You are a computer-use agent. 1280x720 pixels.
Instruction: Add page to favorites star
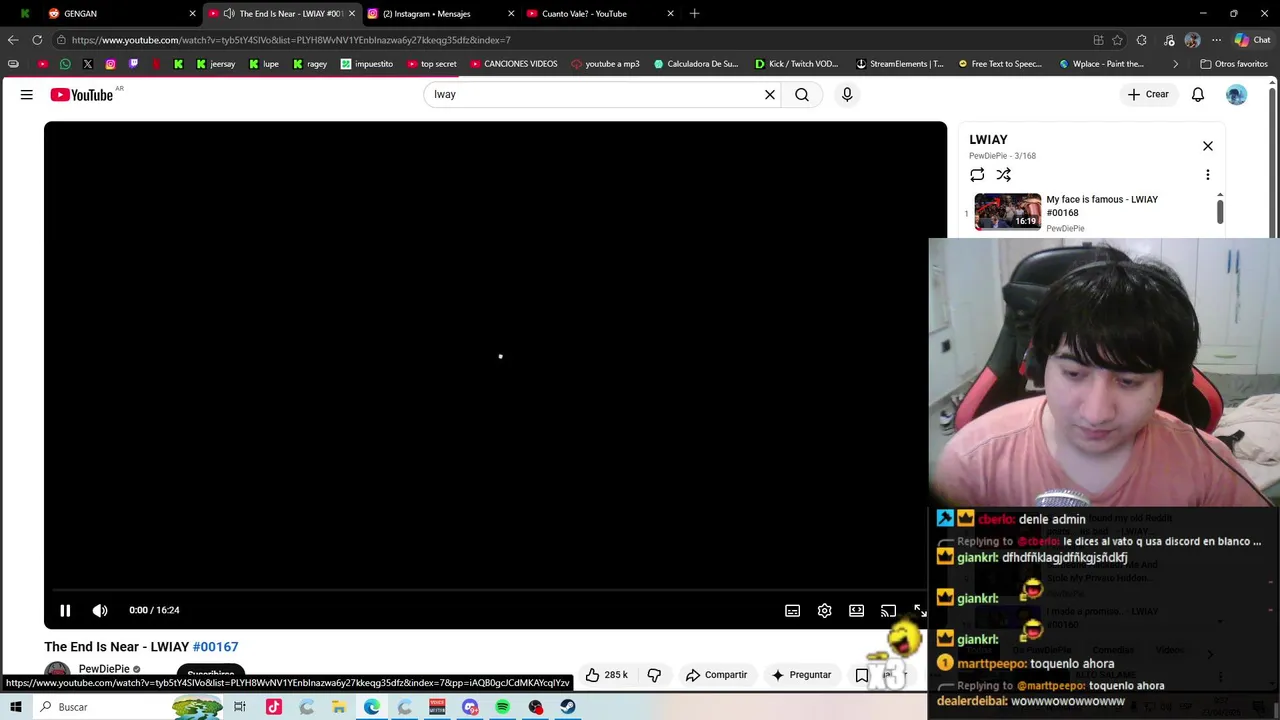click(x=1117, y=40)
